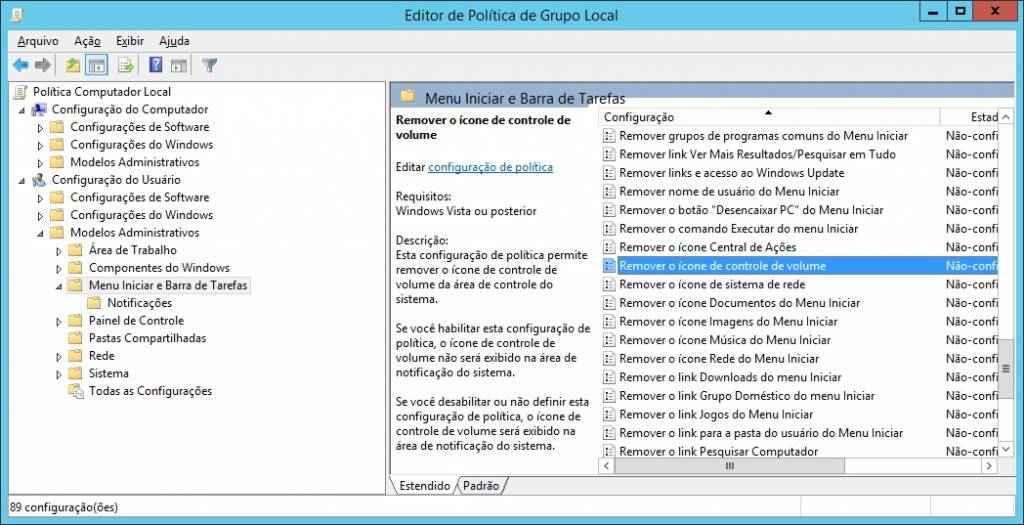The width and height of the screenshot is (1024, 525).
Task: Click policy icon beside Remover o ícone Música do Menu Iniciar
Action: 609,340
